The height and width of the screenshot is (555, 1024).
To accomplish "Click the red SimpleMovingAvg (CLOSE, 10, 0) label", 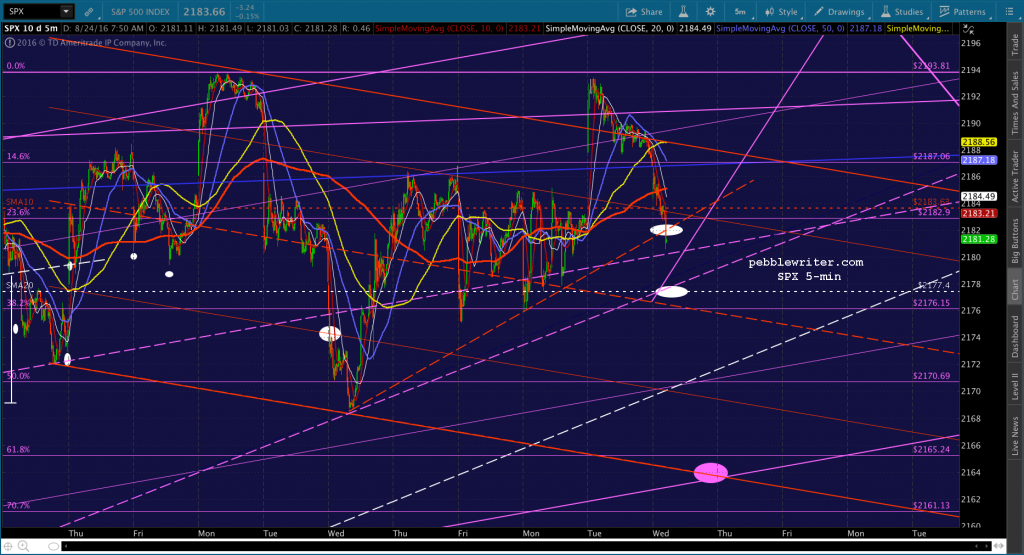I will pos(440,29).
